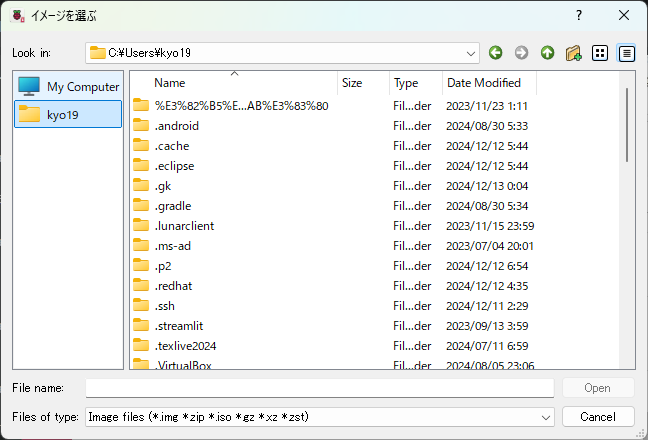The width and height of the screenshot is (648, 440).
Task: Click date 2024/12/12 4:35 cell
Action: point(487,286)
